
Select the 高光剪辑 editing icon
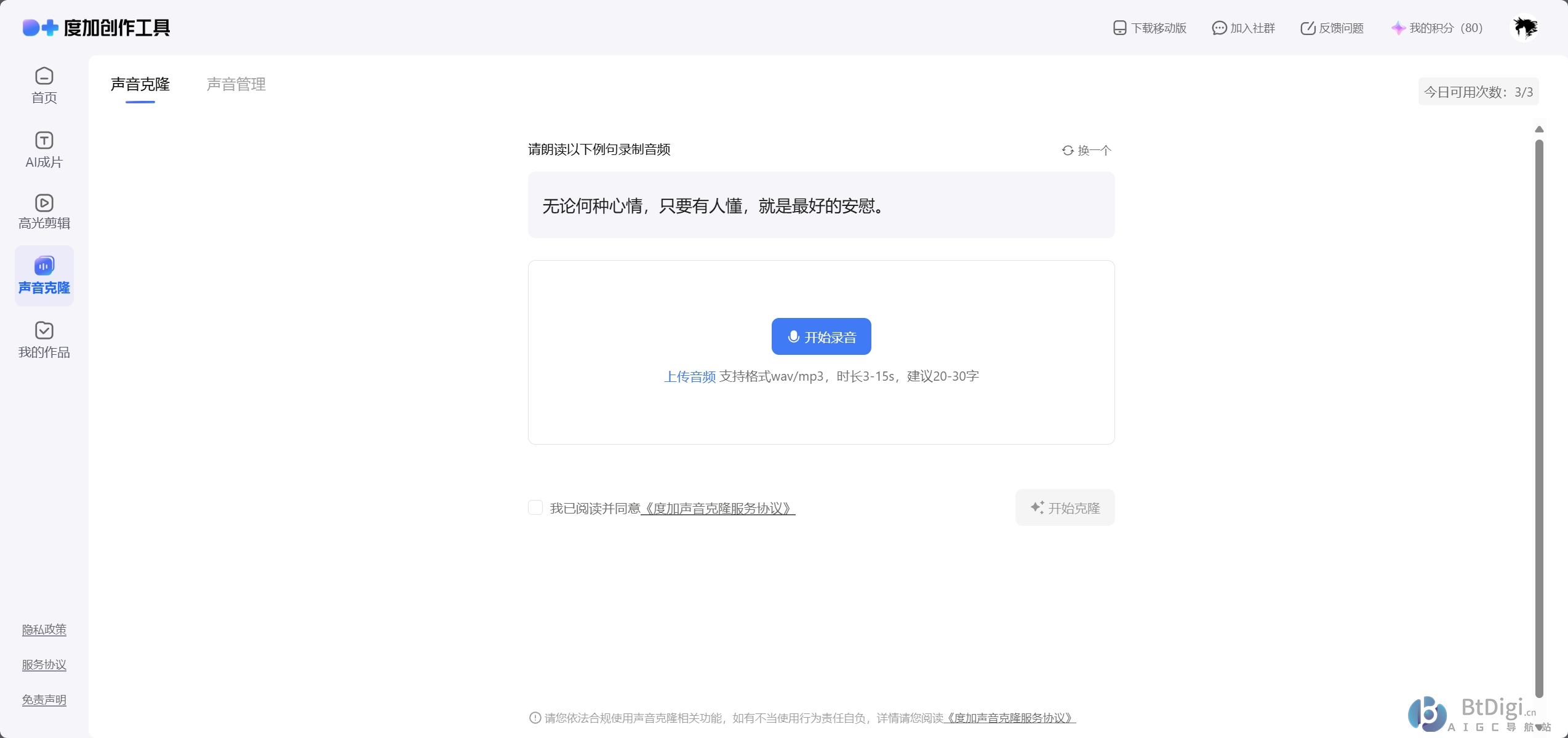(x=43, y=204)
